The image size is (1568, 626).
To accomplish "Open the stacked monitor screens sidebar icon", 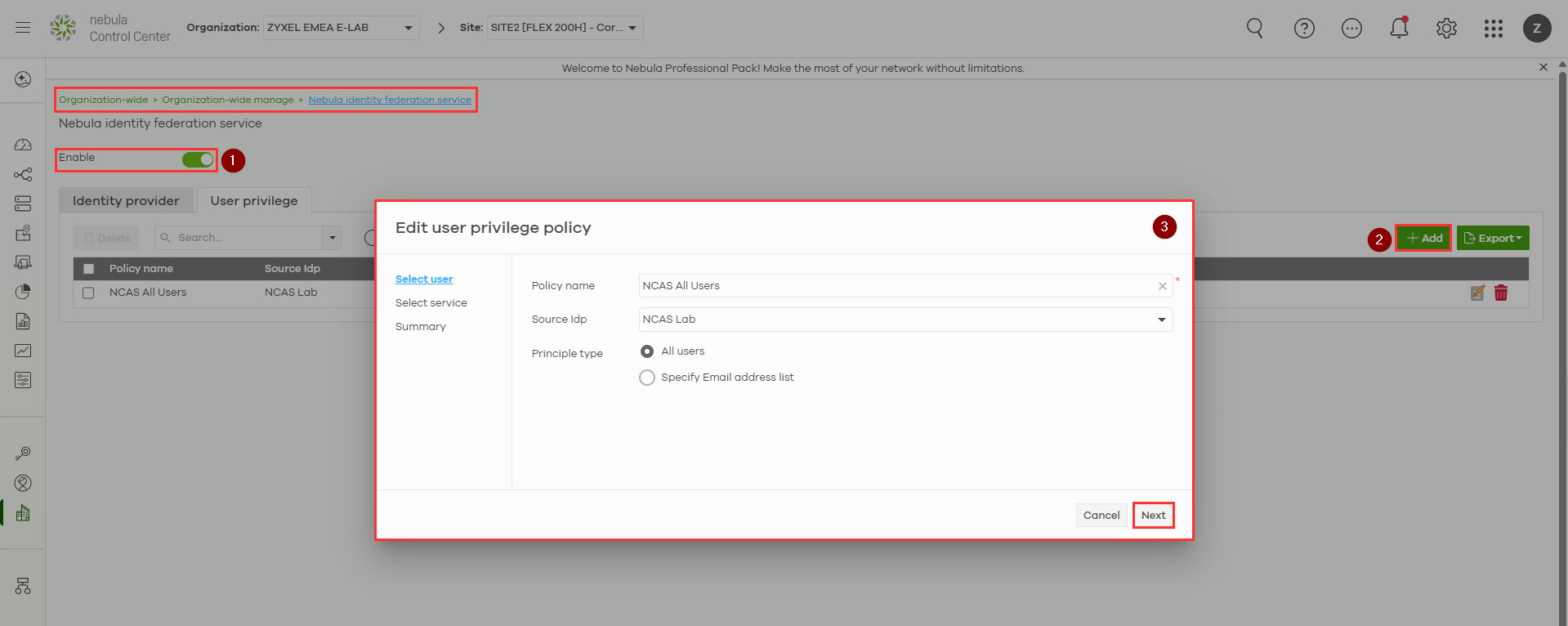I will [x=23, y=262].
